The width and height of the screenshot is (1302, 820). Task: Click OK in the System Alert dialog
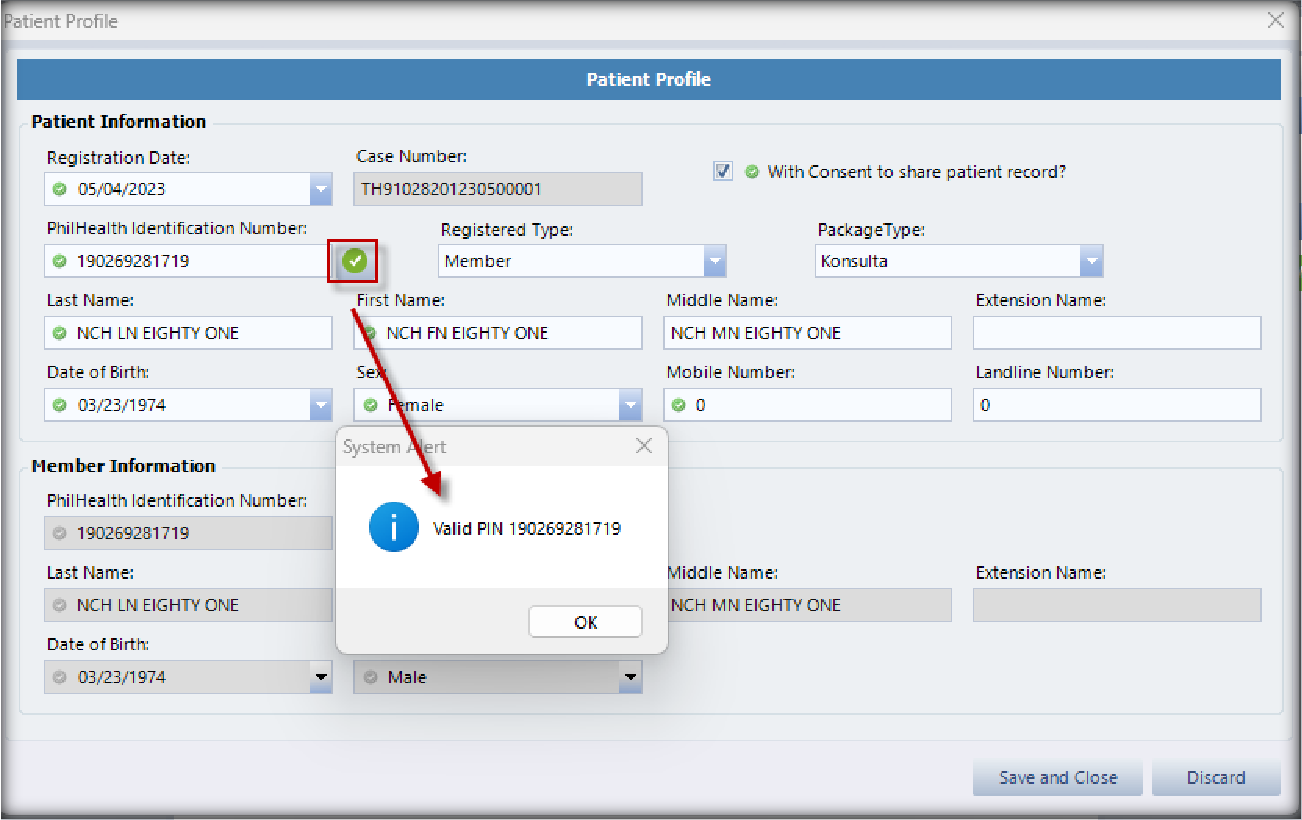[585, 622]
